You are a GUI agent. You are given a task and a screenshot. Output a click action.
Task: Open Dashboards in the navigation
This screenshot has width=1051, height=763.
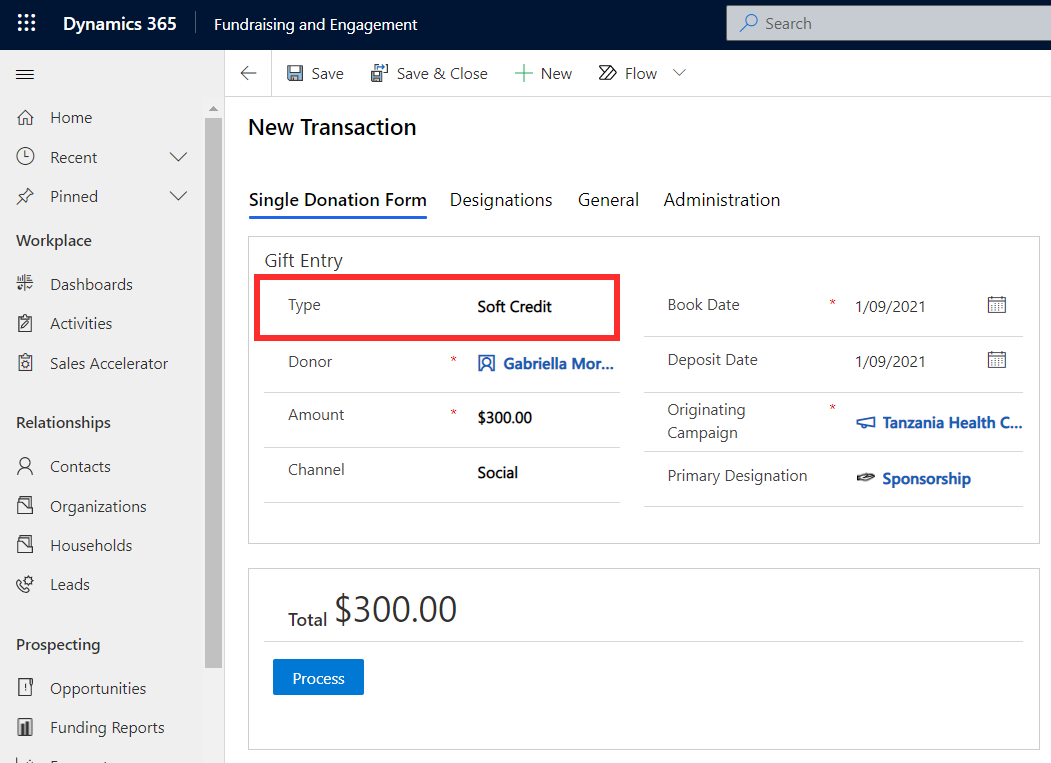pos(91,284)
